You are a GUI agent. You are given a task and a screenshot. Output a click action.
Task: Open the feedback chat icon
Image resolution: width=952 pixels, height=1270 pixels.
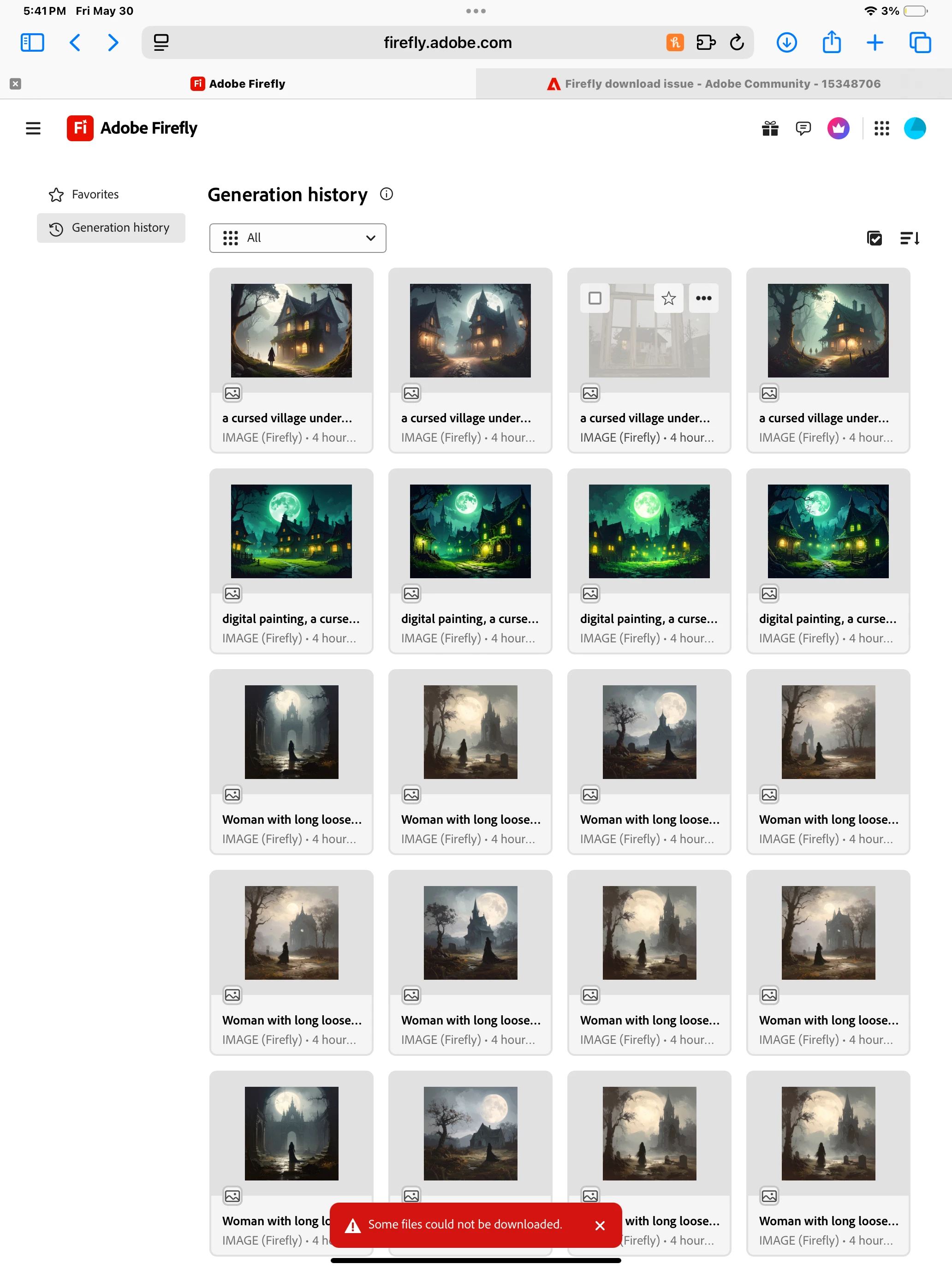coord(803,128)
